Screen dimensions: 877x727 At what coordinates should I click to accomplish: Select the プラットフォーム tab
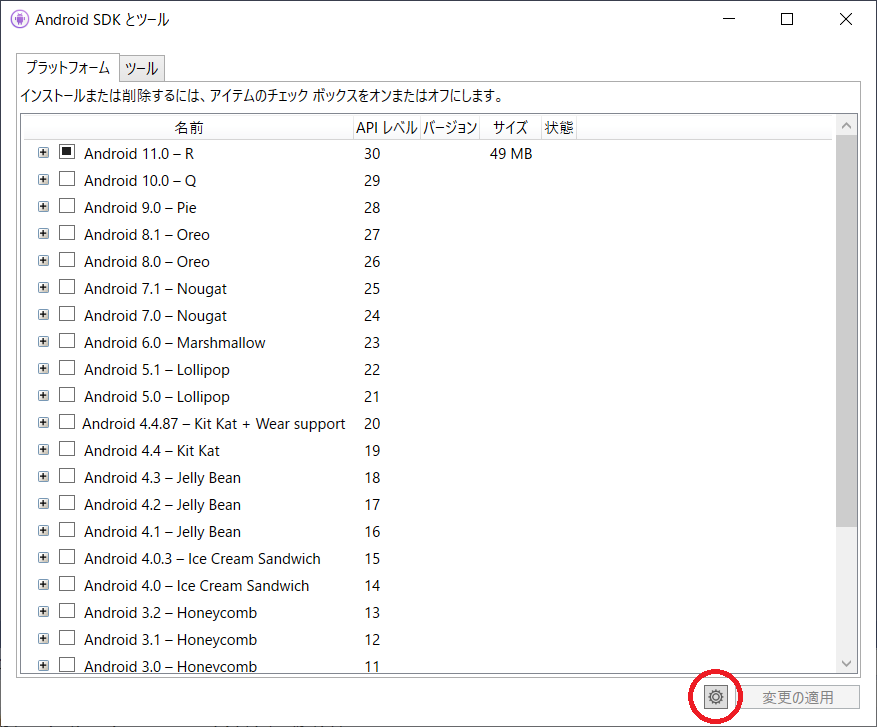(68, 68)
